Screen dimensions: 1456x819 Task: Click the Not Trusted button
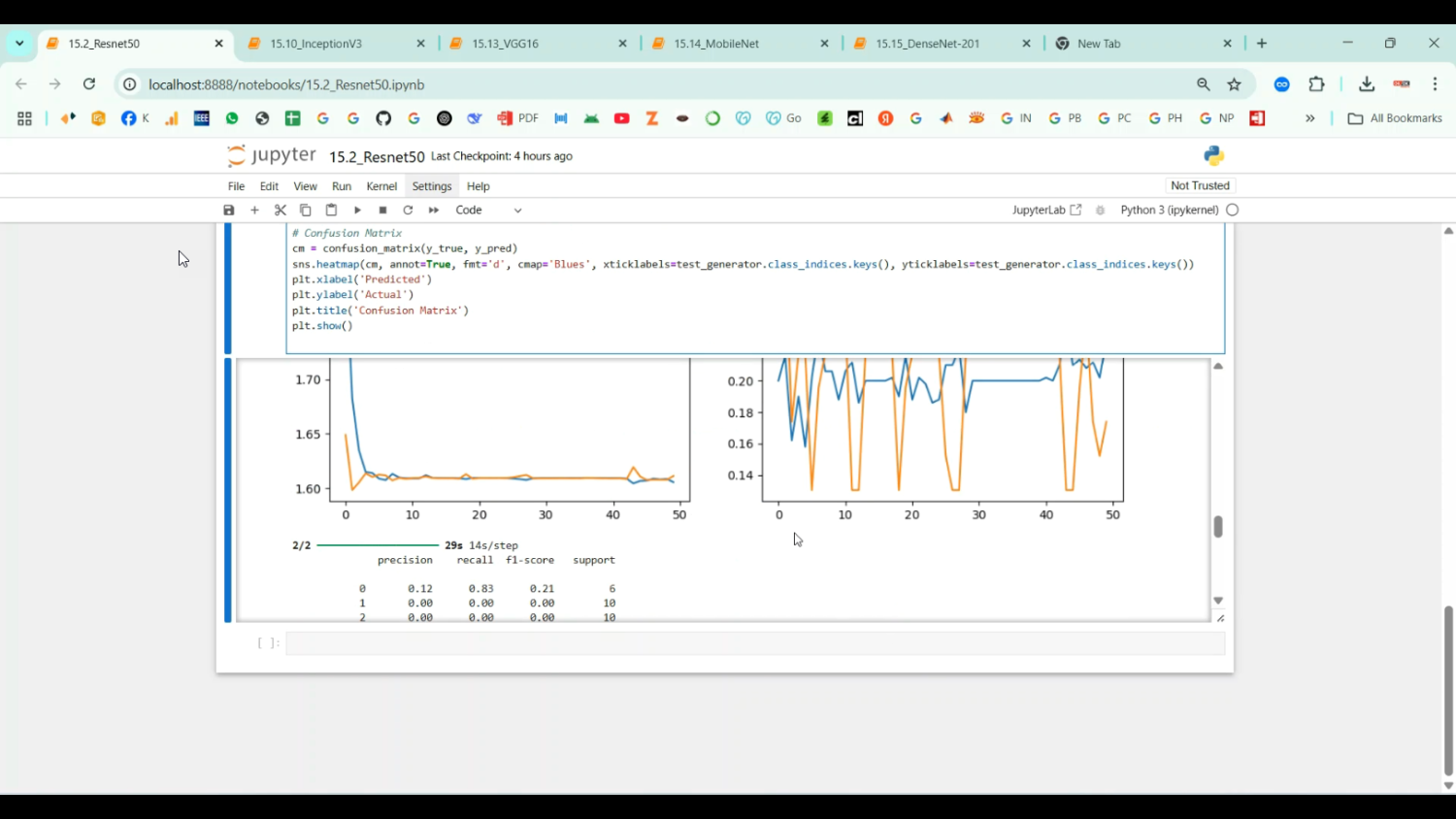pos(1200,185)
